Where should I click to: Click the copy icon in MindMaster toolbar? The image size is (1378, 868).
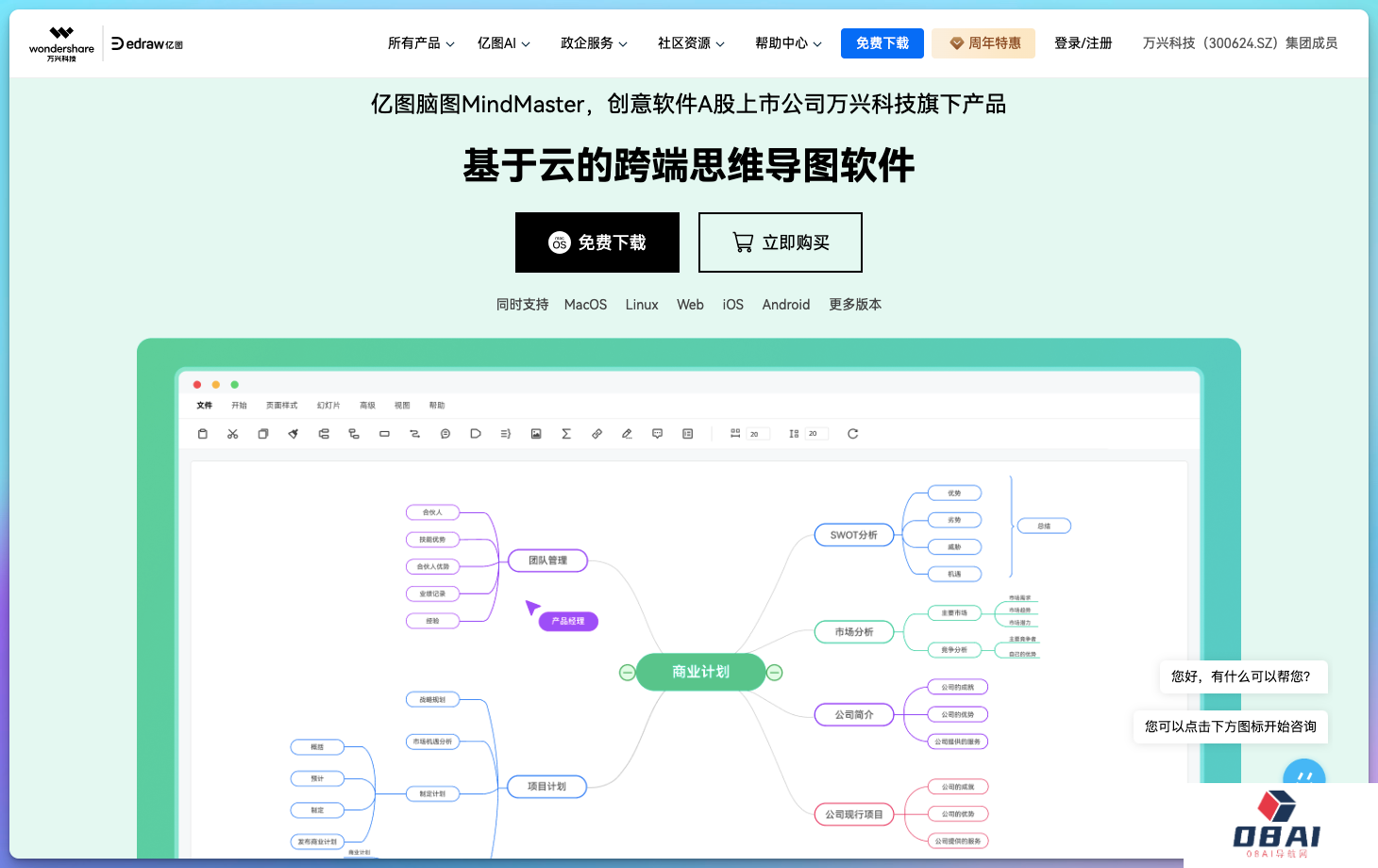pos(263,434)
